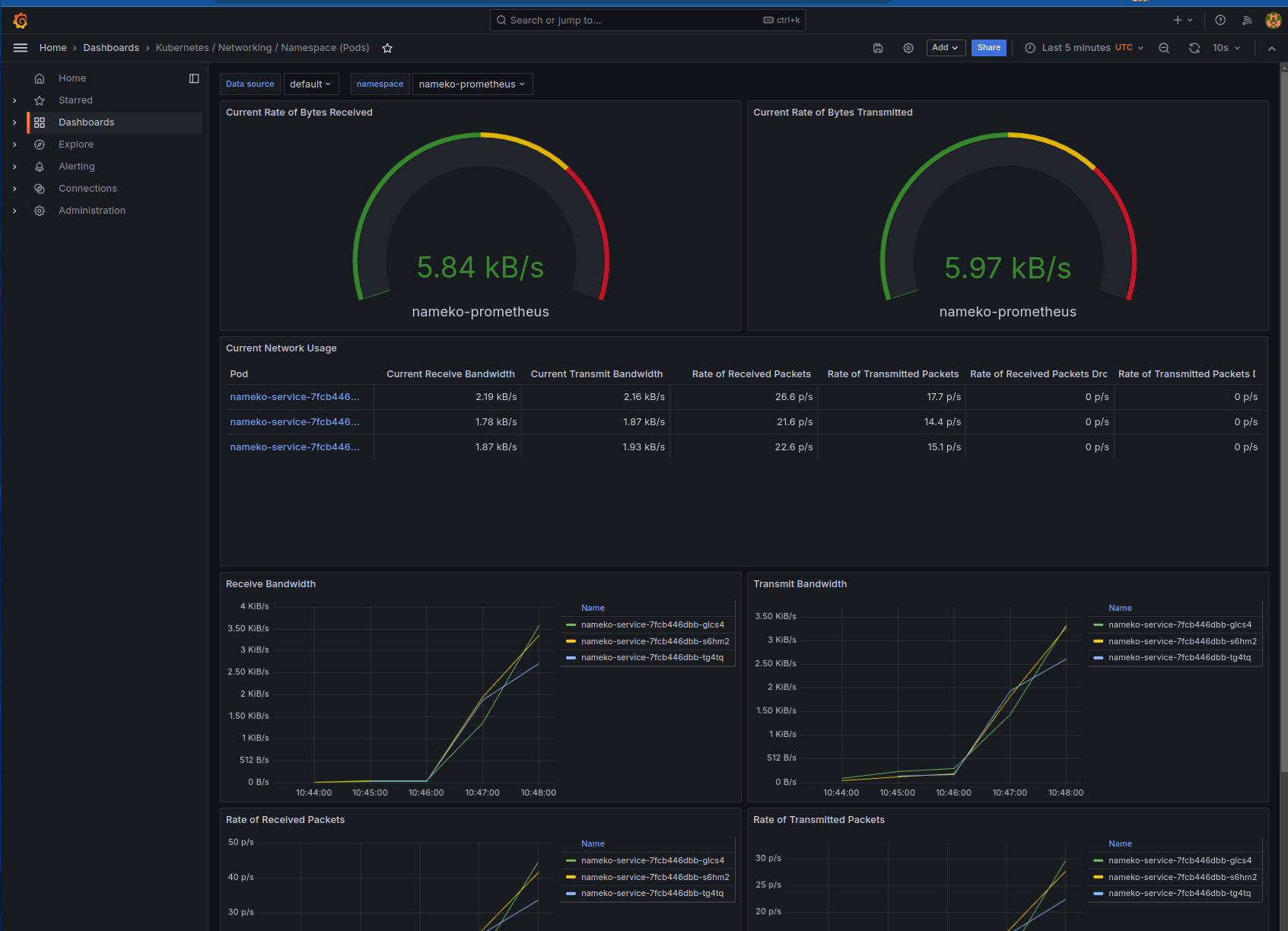This screenshot has width=1288, height=931.
Task: Sort table by Pod column header
Action: pyautogui.click(x=239, y=374)
